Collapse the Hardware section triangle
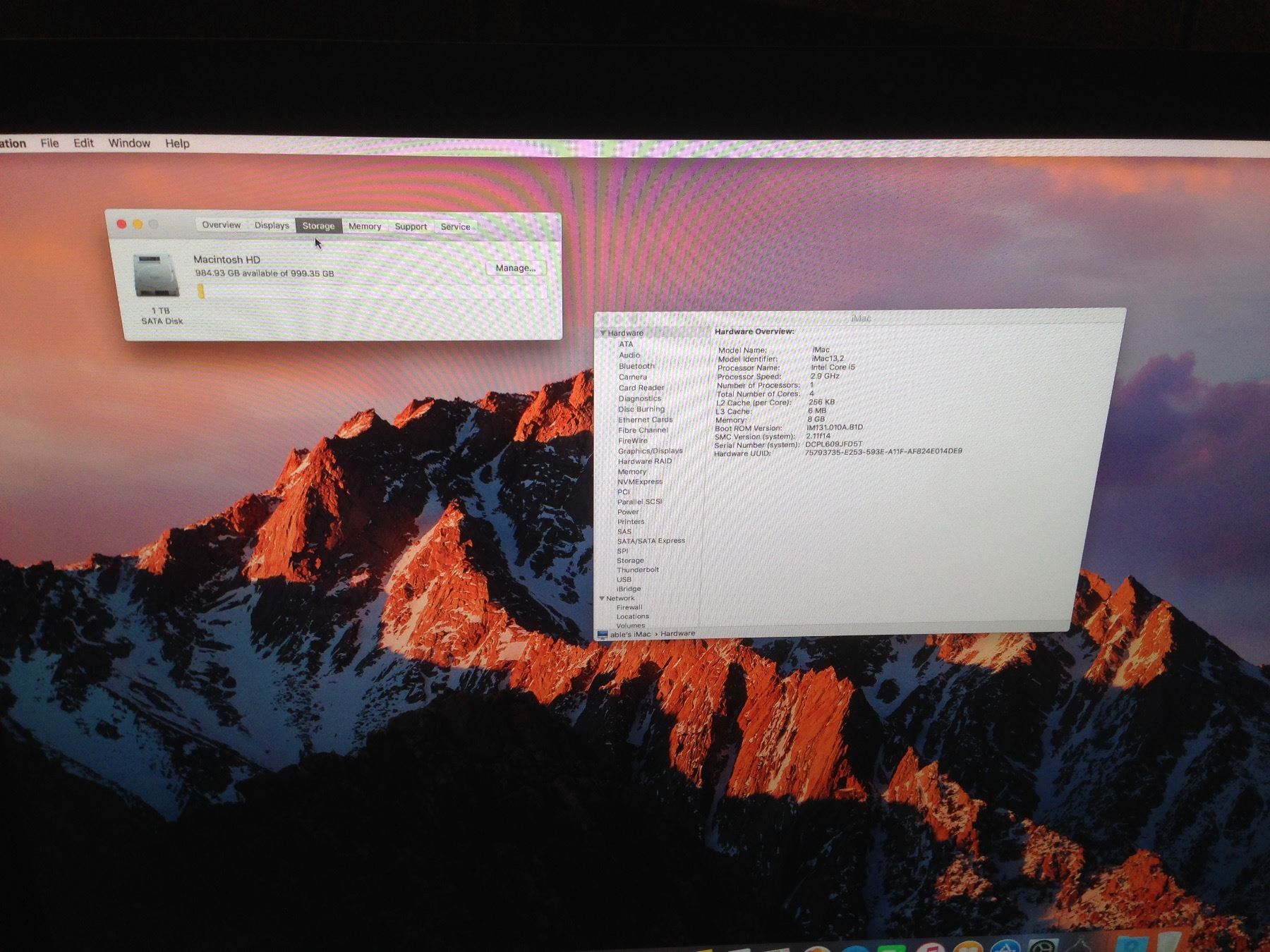This screenshot has width=1270, height=952. click(x=603, y=333)
